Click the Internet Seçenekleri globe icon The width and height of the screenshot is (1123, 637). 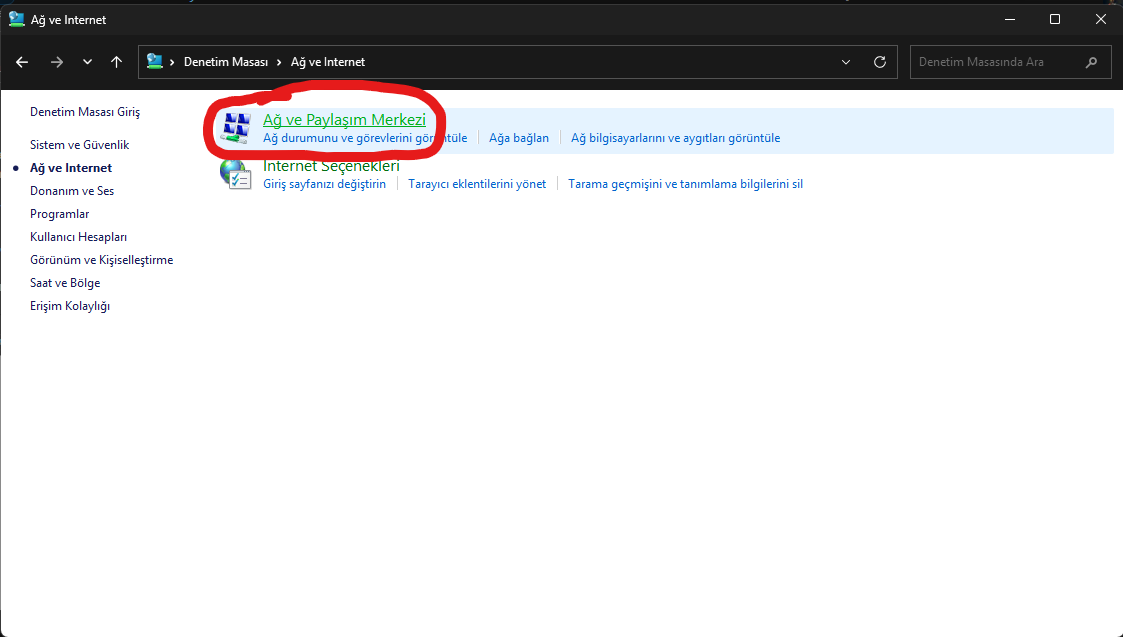(236, 174)
